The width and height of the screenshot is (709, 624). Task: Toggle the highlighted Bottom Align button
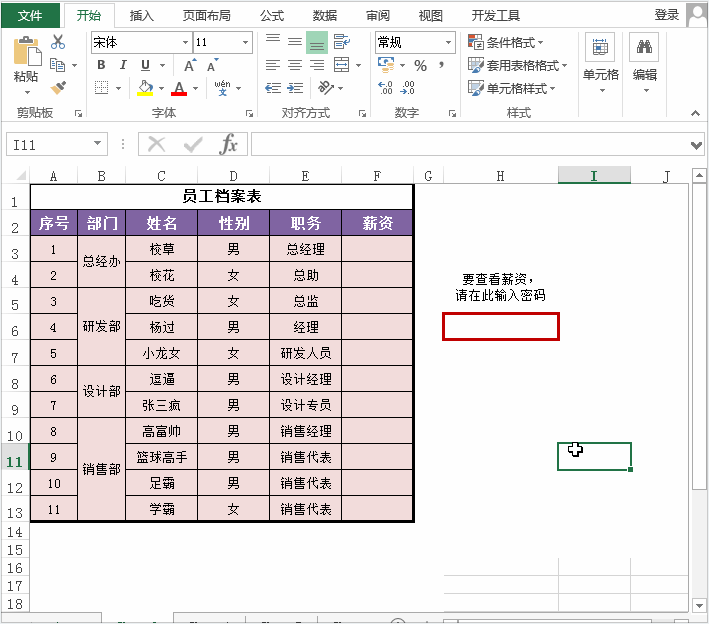(x=317, y=42)
